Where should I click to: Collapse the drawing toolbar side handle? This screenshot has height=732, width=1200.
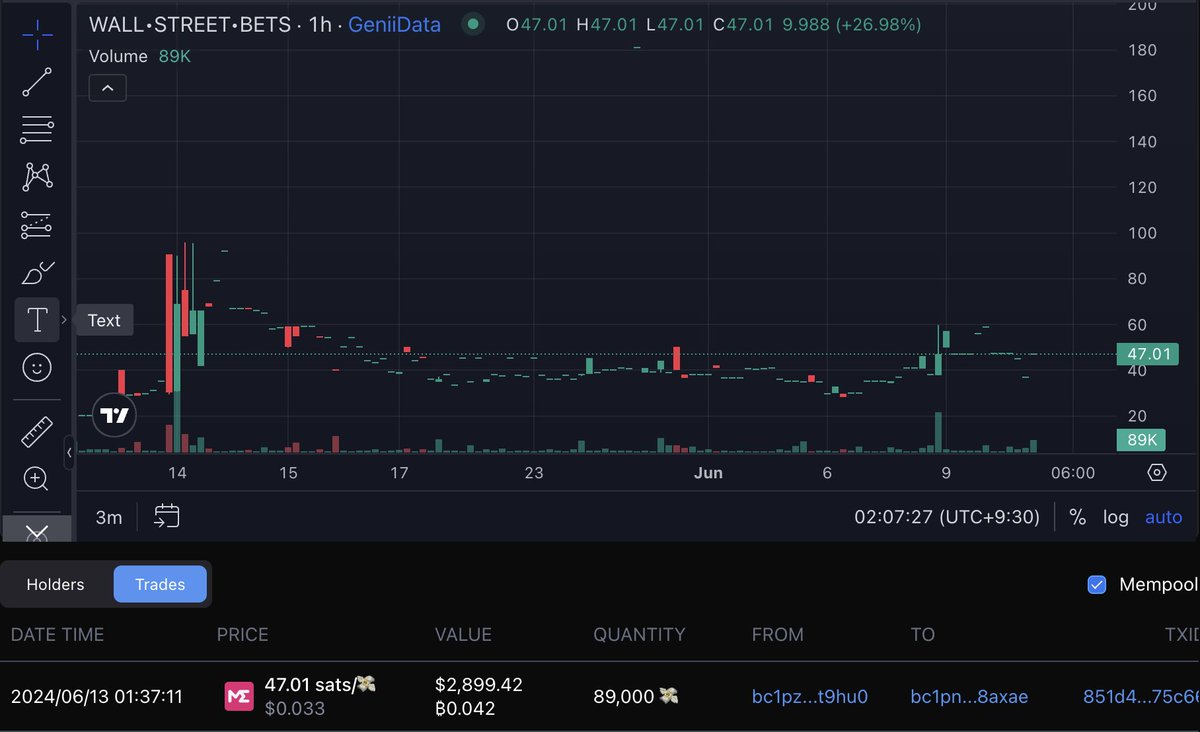(x=69, y=452)
